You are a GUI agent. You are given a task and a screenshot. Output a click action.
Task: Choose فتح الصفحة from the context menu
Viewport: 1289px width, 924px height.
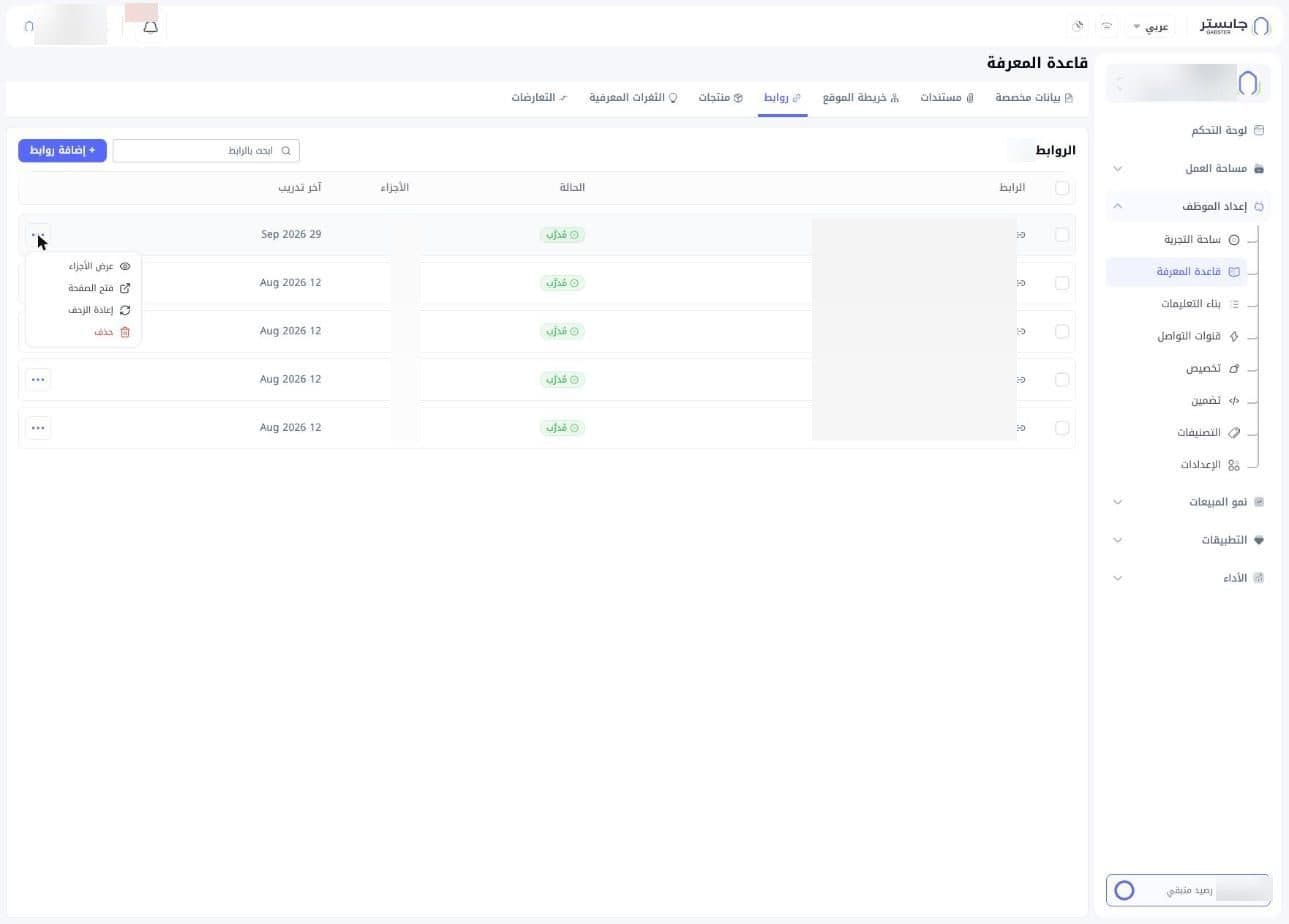[99, 288]
